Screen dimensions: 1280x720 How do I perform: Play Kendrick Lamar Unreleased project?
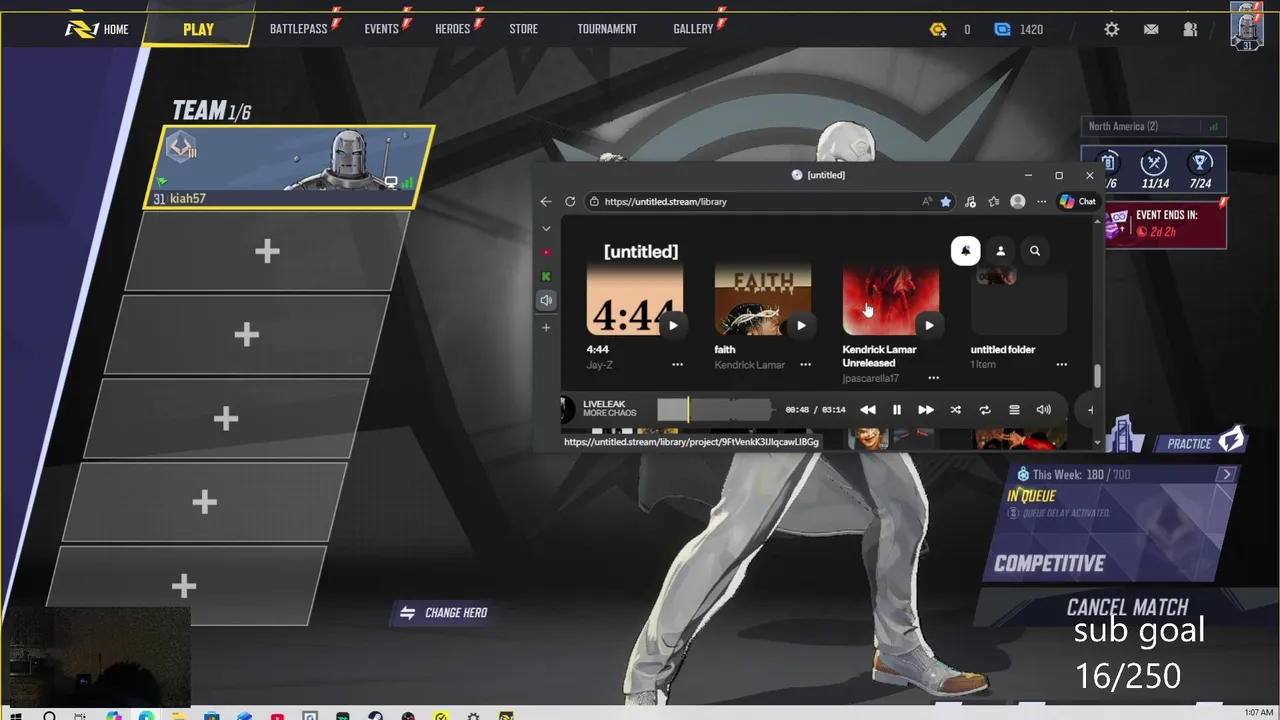[x=929, y=325]
